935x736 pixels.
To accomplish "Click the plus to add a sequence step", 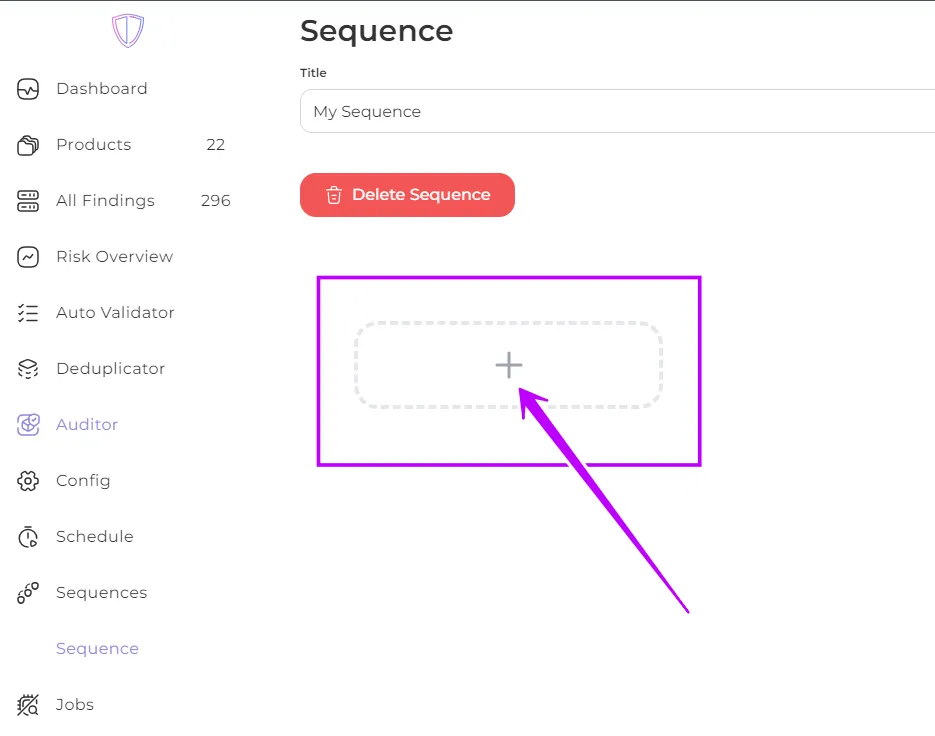I will tap(509, 365).
